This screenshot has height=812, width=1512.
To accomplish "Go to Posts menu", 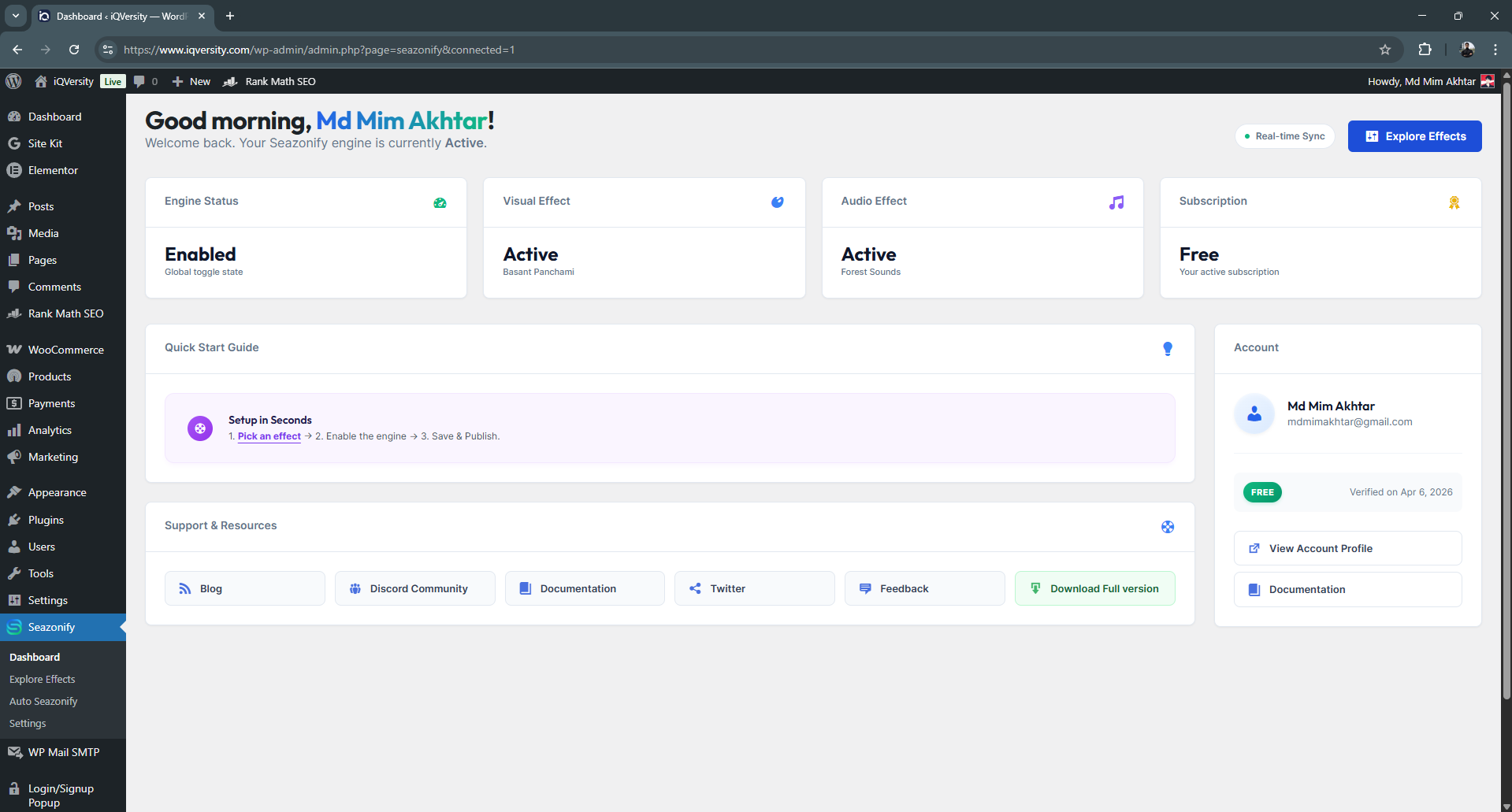I will click(63, 206).
